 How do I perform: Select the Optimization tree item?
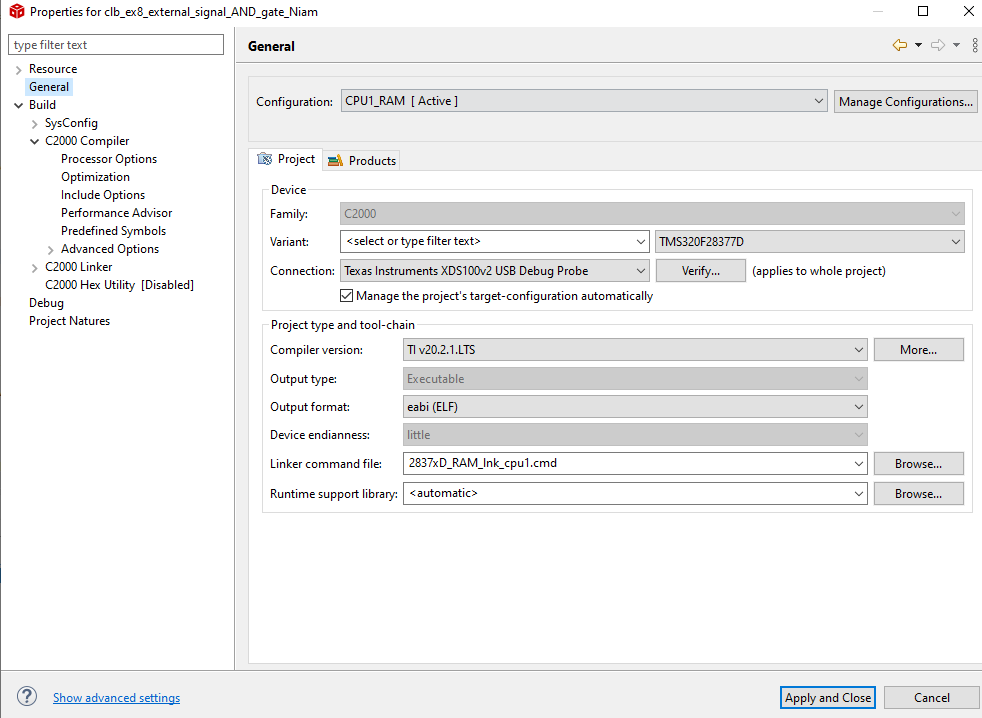coord(95,176)
